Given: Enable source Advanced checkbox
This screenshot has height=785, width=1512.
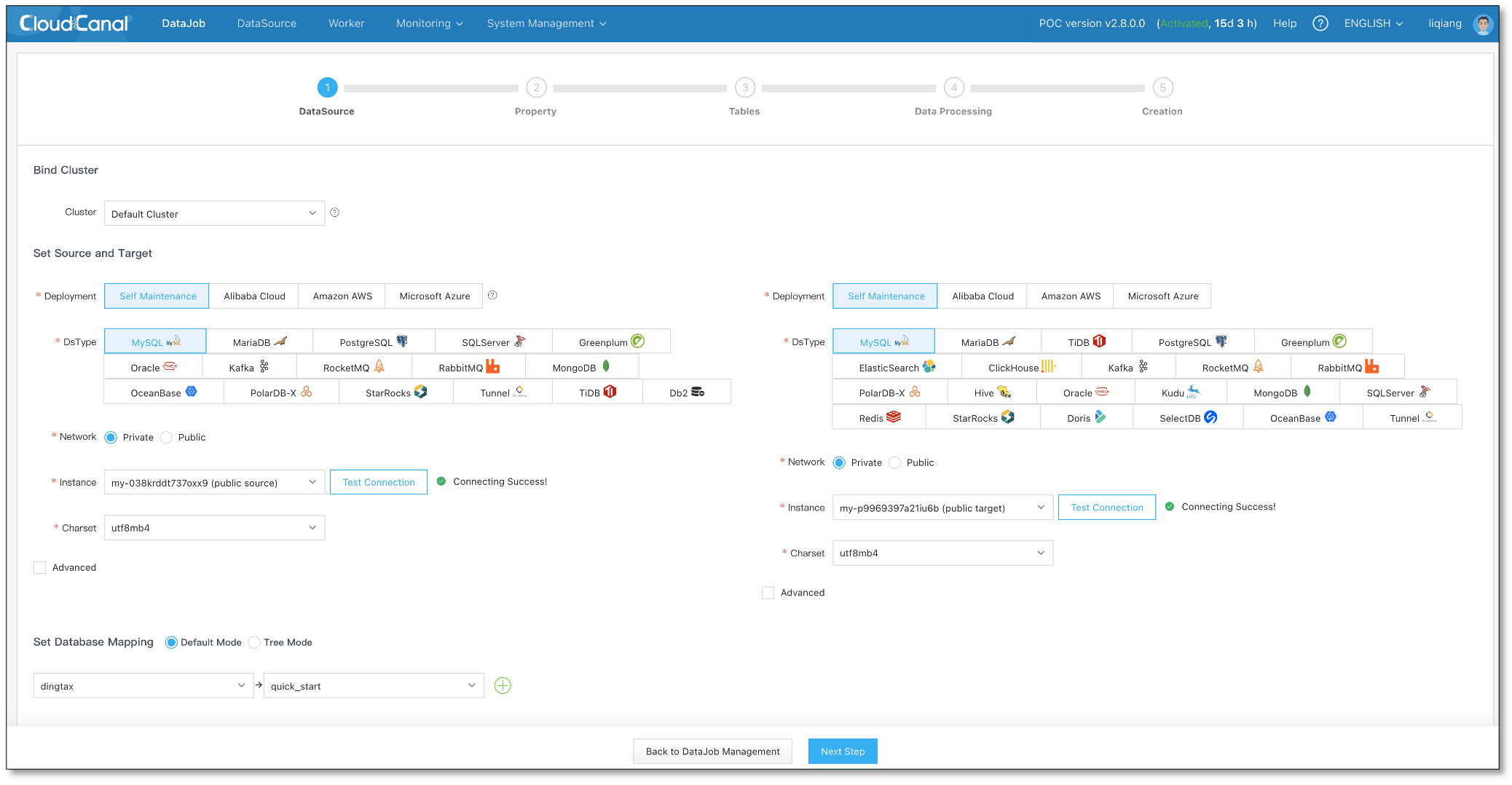Looking at the screenshot, I should point(39,567).
